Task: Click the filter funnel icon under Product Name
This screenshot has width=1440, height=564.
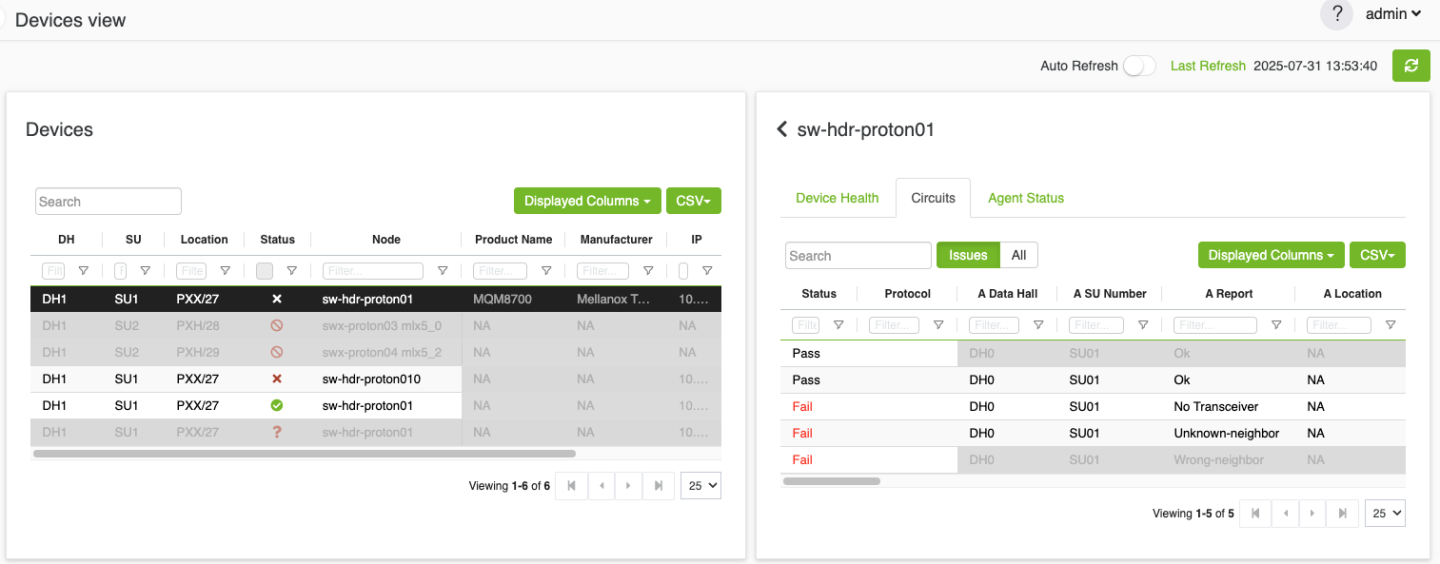Action: (546, 271)
